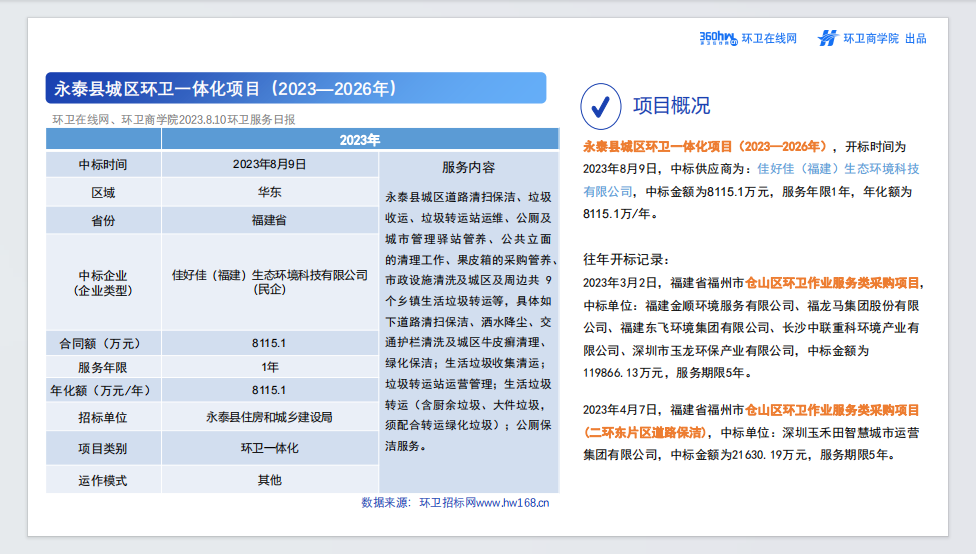Click the blue project title banner

[296, 88]
